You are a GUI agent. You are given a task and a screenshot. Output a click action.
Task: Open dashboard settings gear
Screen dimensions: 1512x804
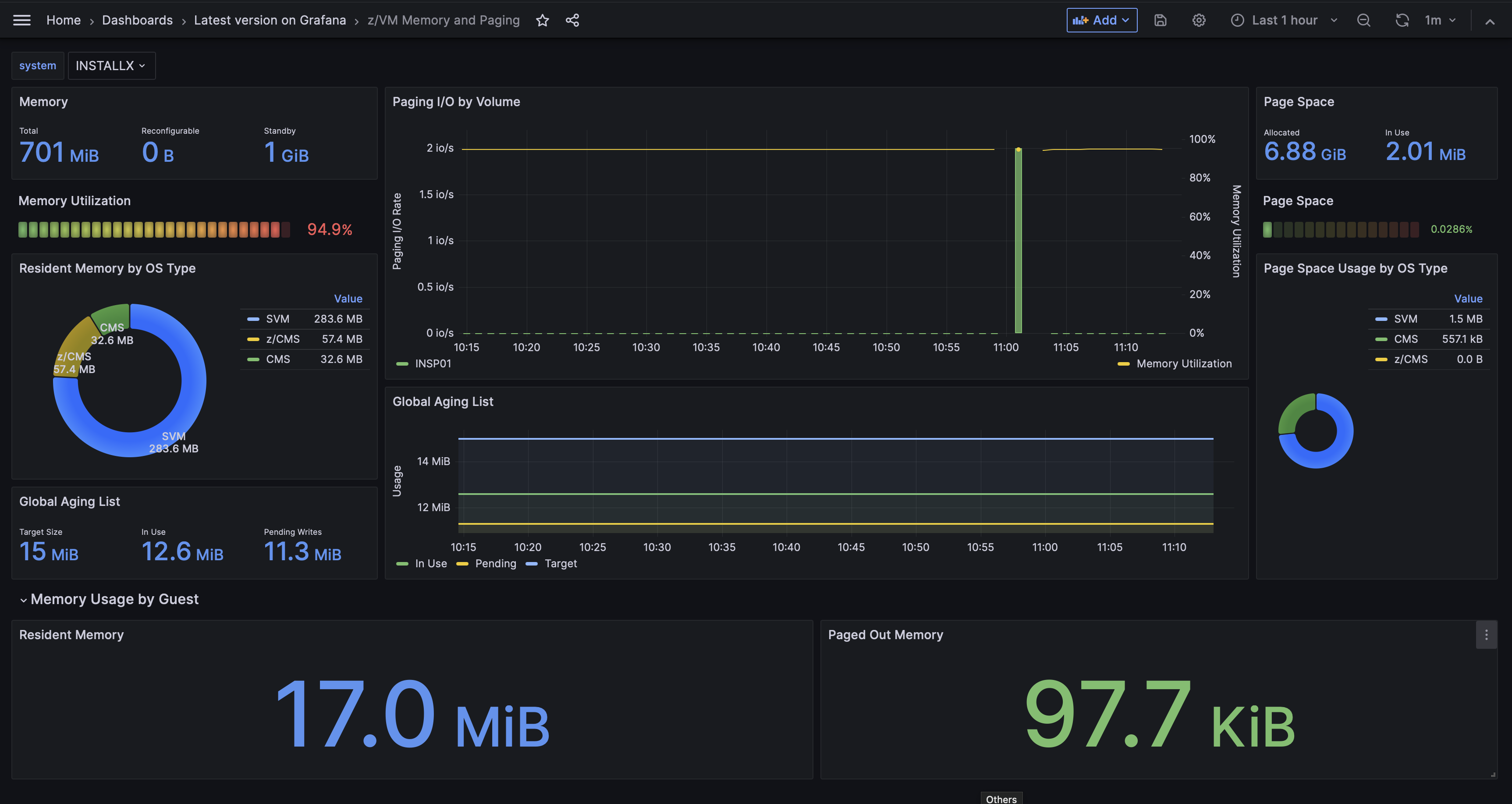pos(1199,21)
